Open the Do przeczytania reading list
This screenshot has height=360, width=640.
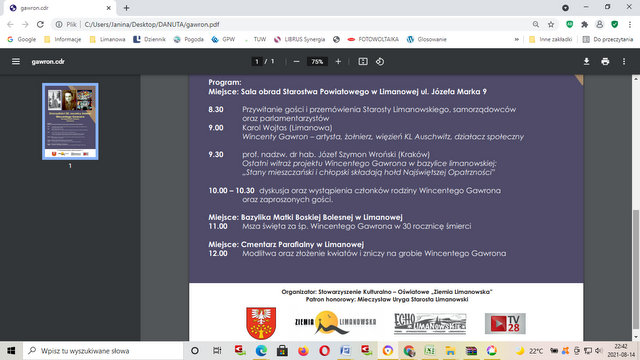608,39
